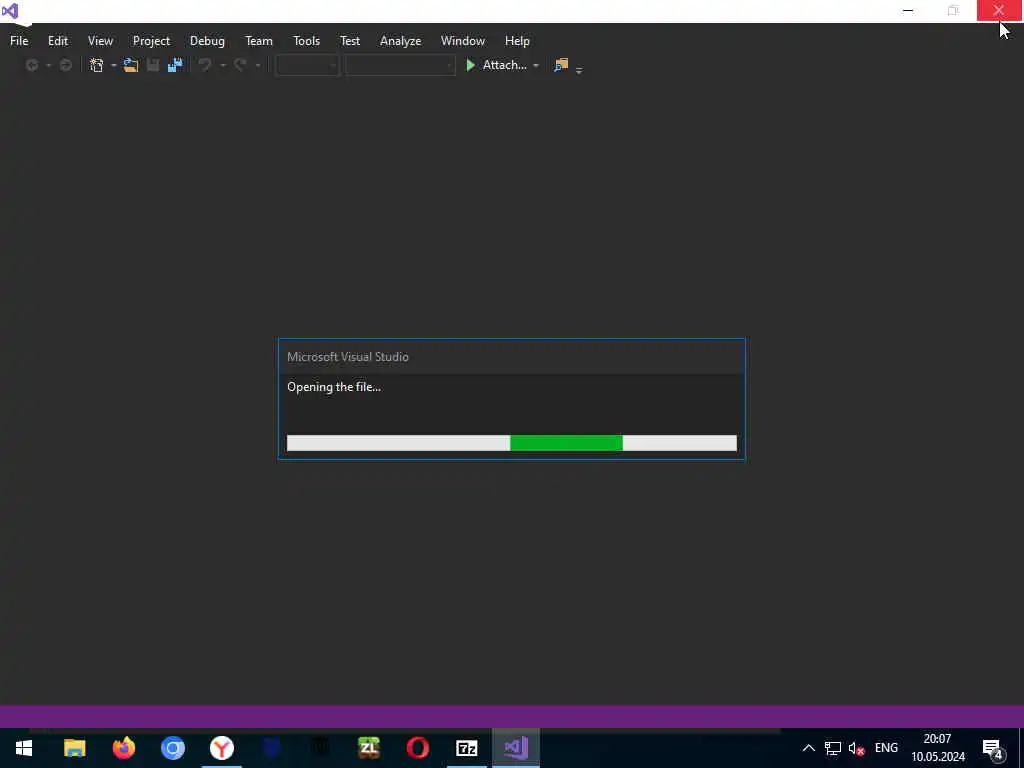The width and height of the screenshot is (1024, 768).
Task: Click the Save All icon
Action: 174,65
